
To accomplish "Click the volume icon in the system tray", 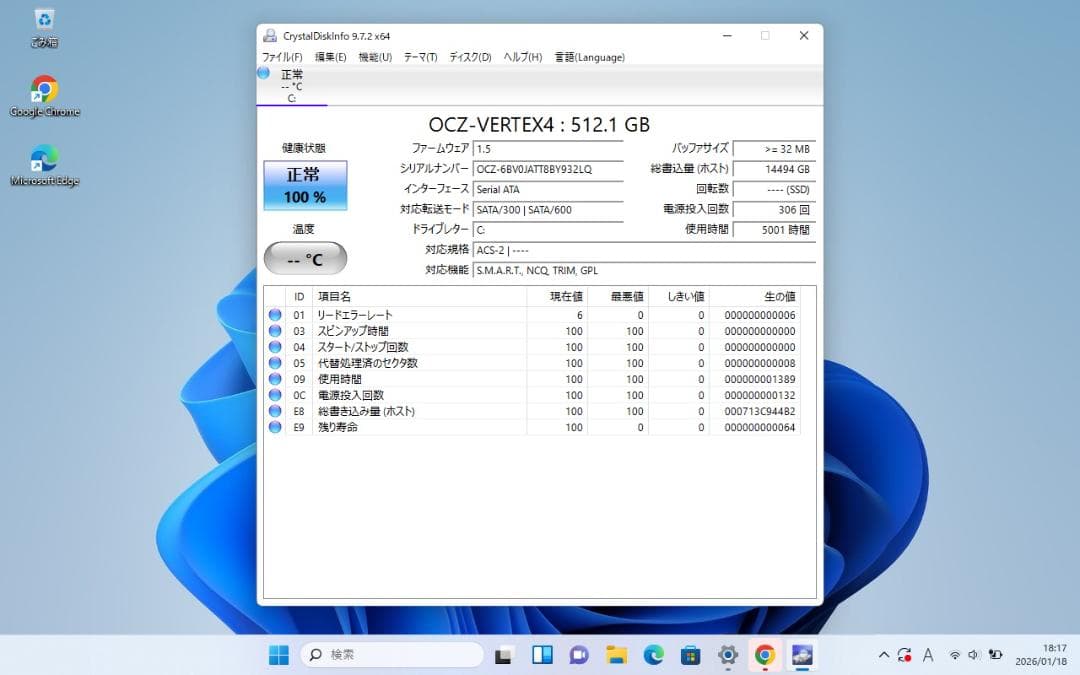I will 973,655.
